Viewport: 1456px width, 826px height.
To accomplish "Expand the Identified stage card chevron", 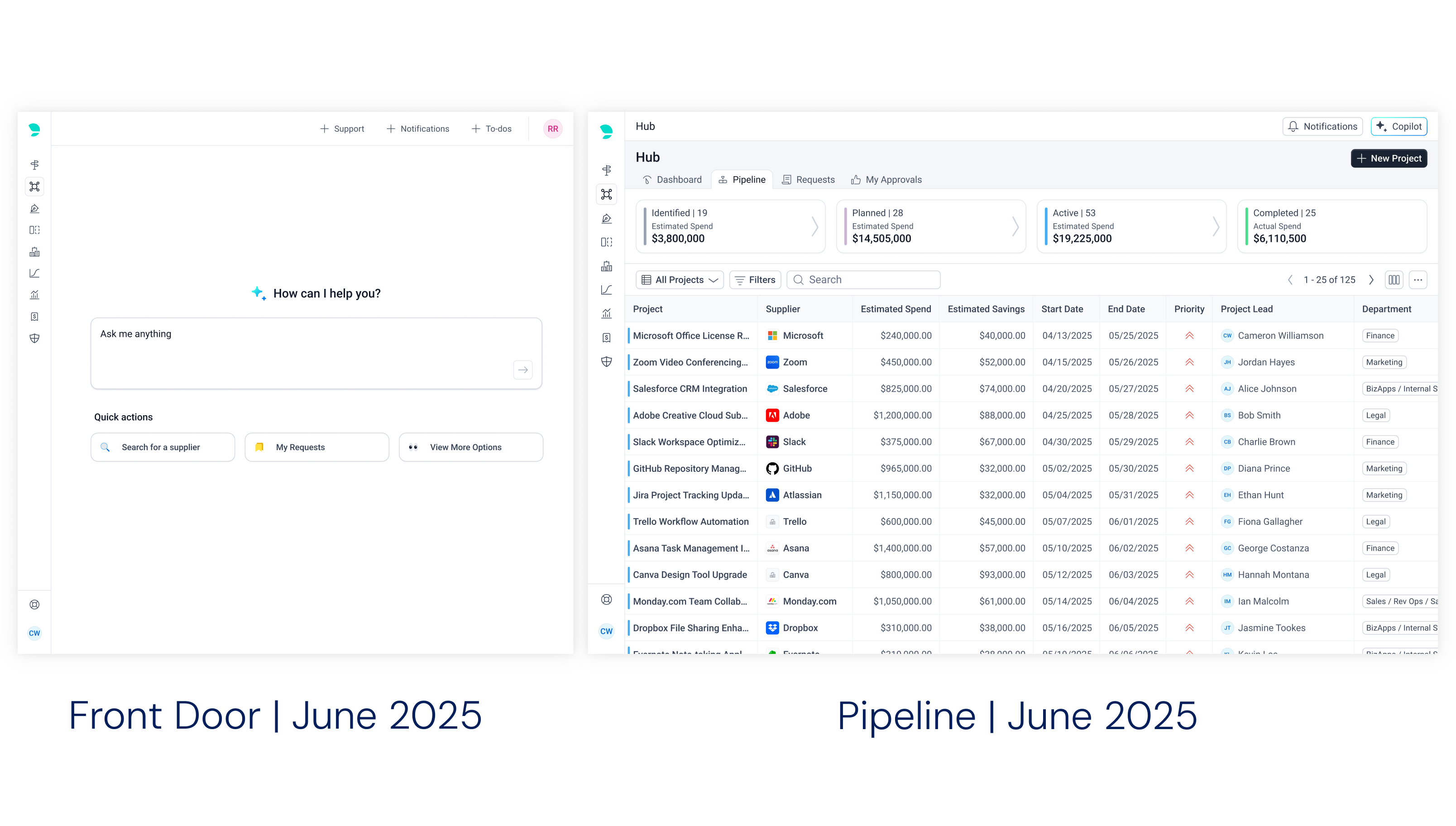I will pos(814,226).
